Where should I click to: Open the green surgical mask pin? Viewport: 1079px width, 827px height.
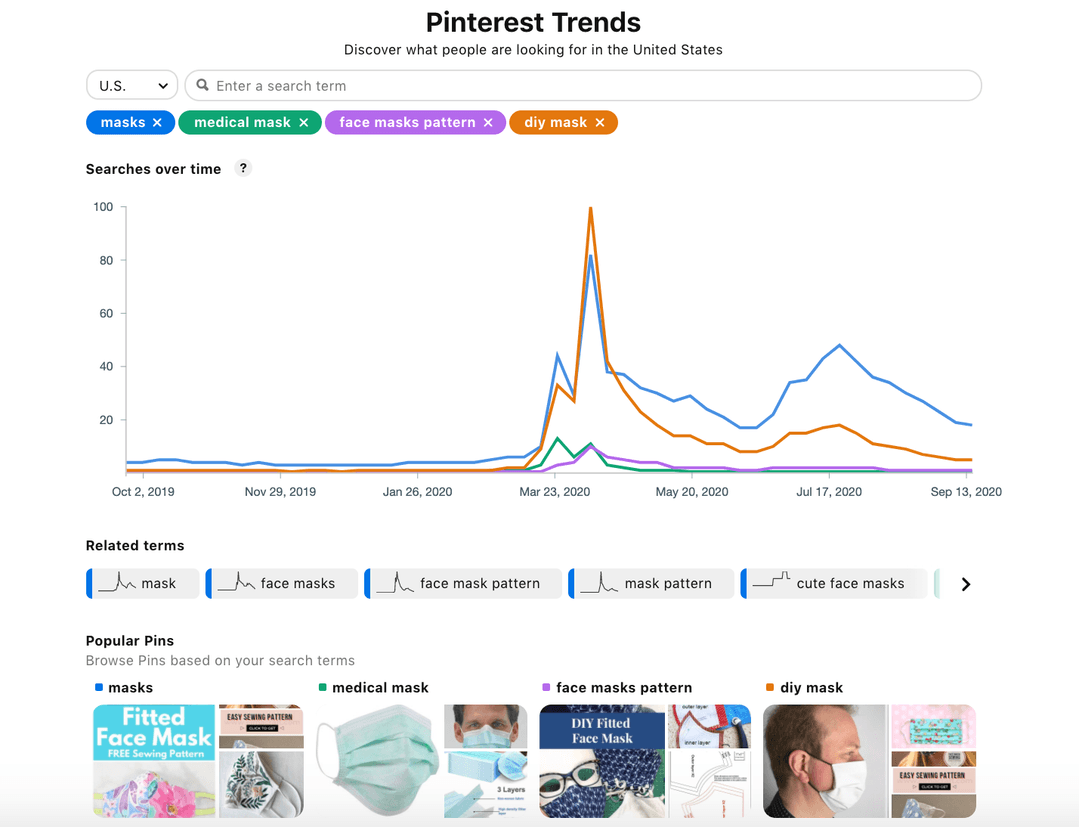pos(378,760)
